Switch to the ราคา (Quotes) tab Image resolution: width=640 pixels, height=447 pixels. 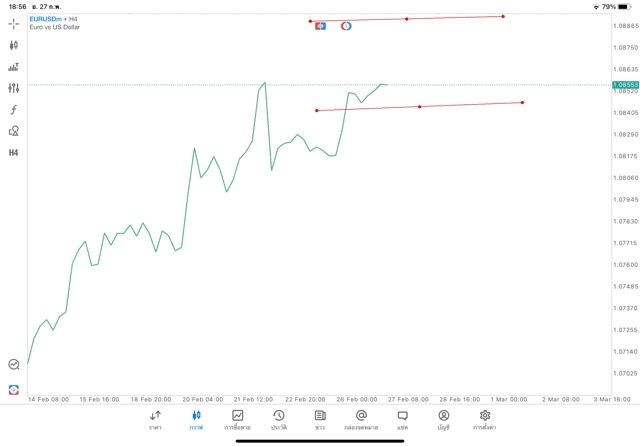pos(155,419)
